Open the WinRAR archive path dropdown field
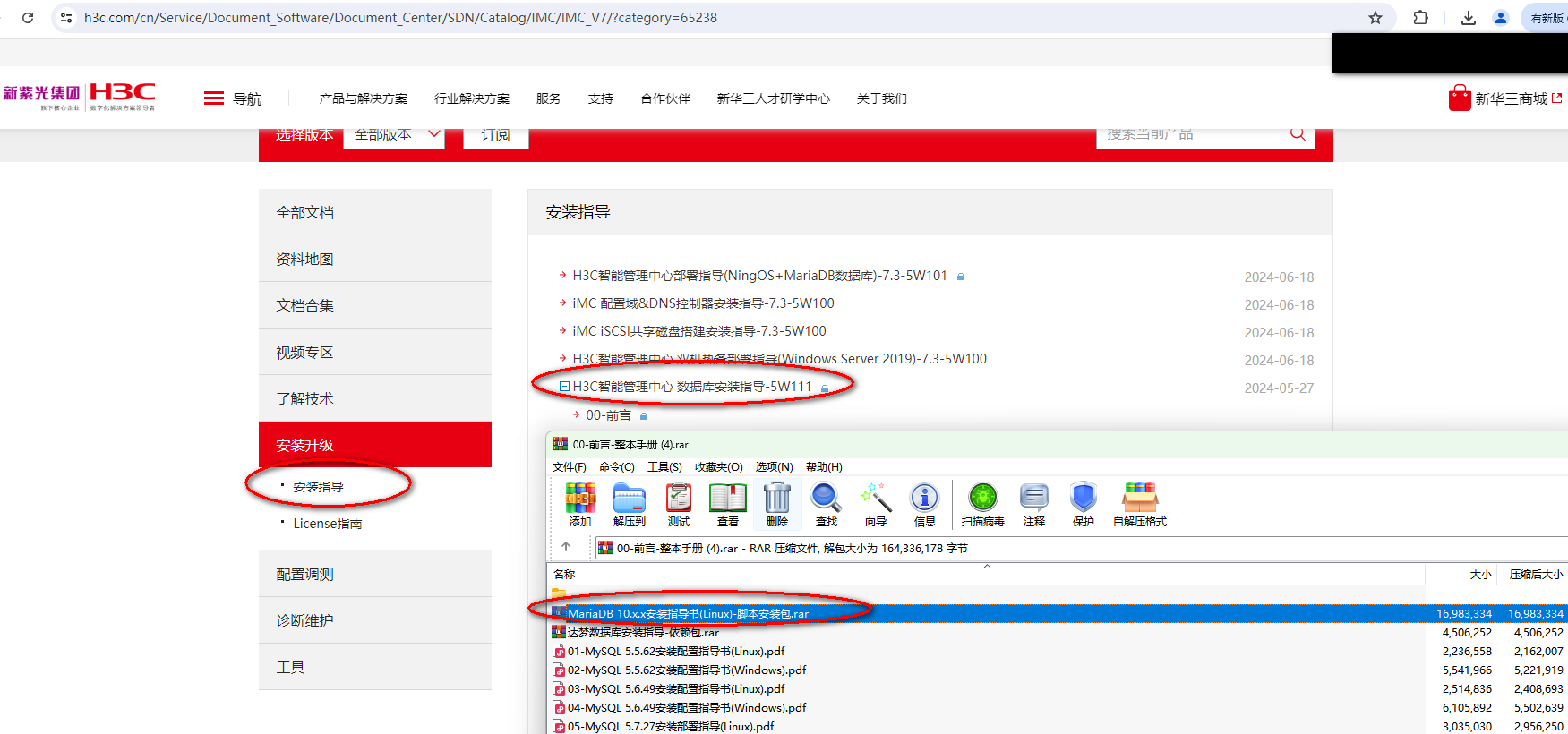 (1082, 548)
